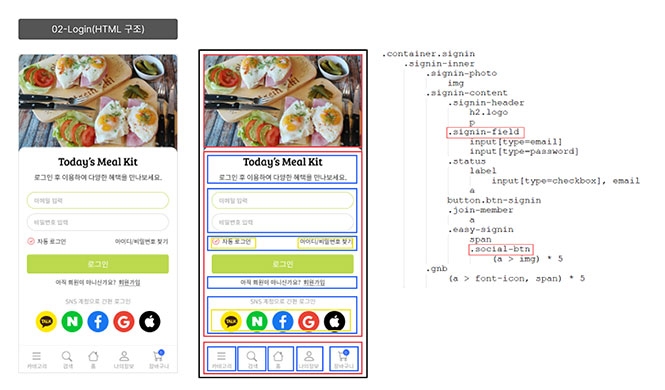Click the 아이디/비밀번호 찾기 link in the plain mockup
This screenshot has height=390, width=665.
click(141, 242)
